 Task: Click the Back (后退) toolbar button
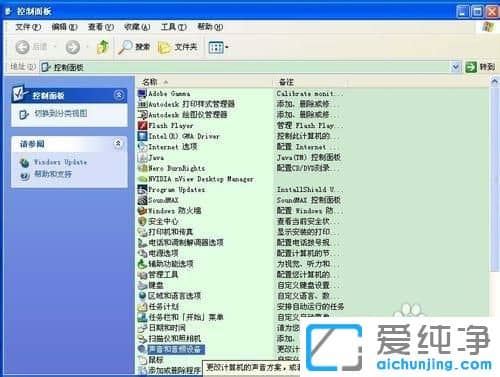(x=32, y=47)
